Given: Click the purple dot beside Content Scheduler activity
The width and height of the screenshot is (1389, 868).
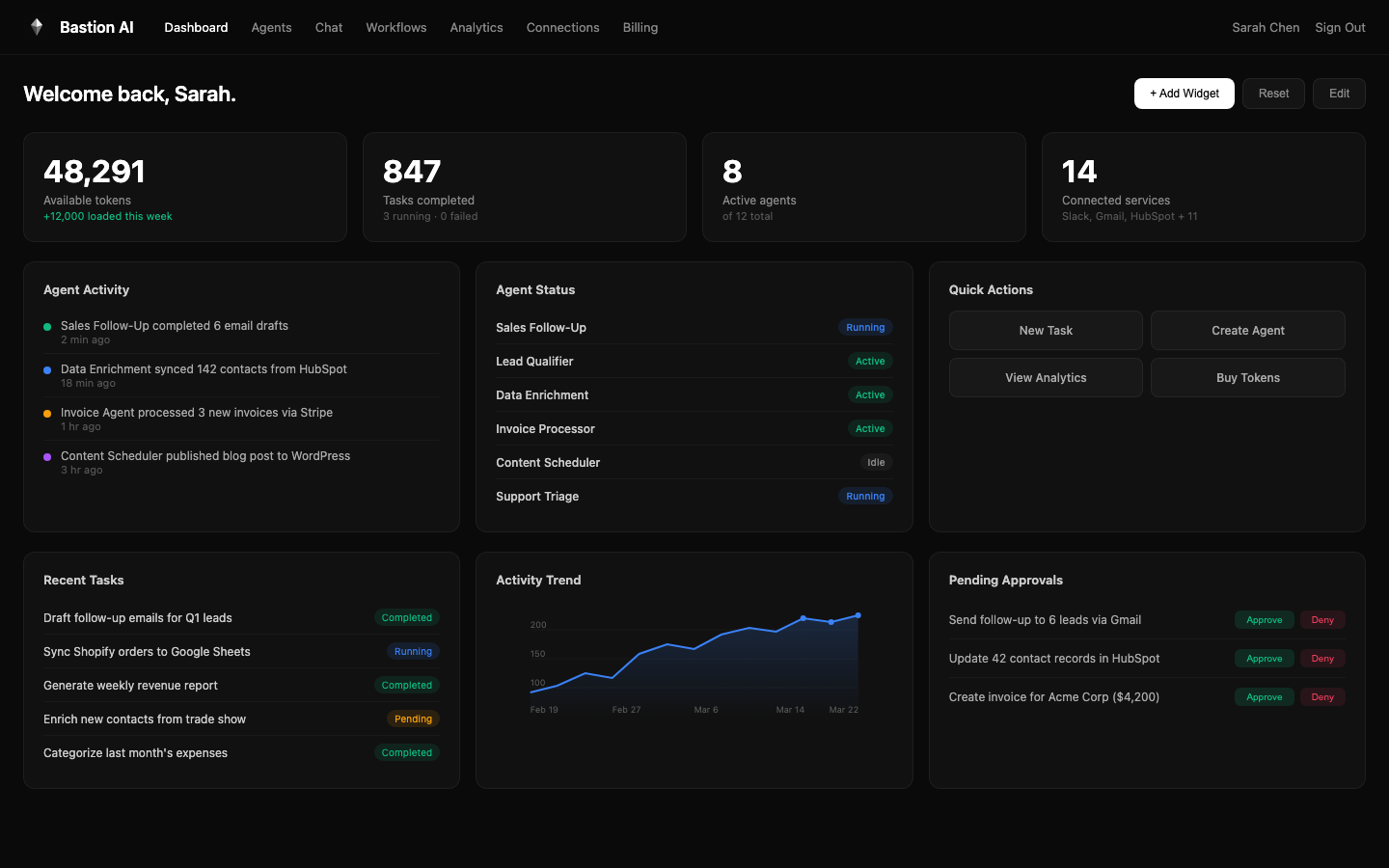Looking at the screenshot, I should pyautogui.click(x=47, y=457).
